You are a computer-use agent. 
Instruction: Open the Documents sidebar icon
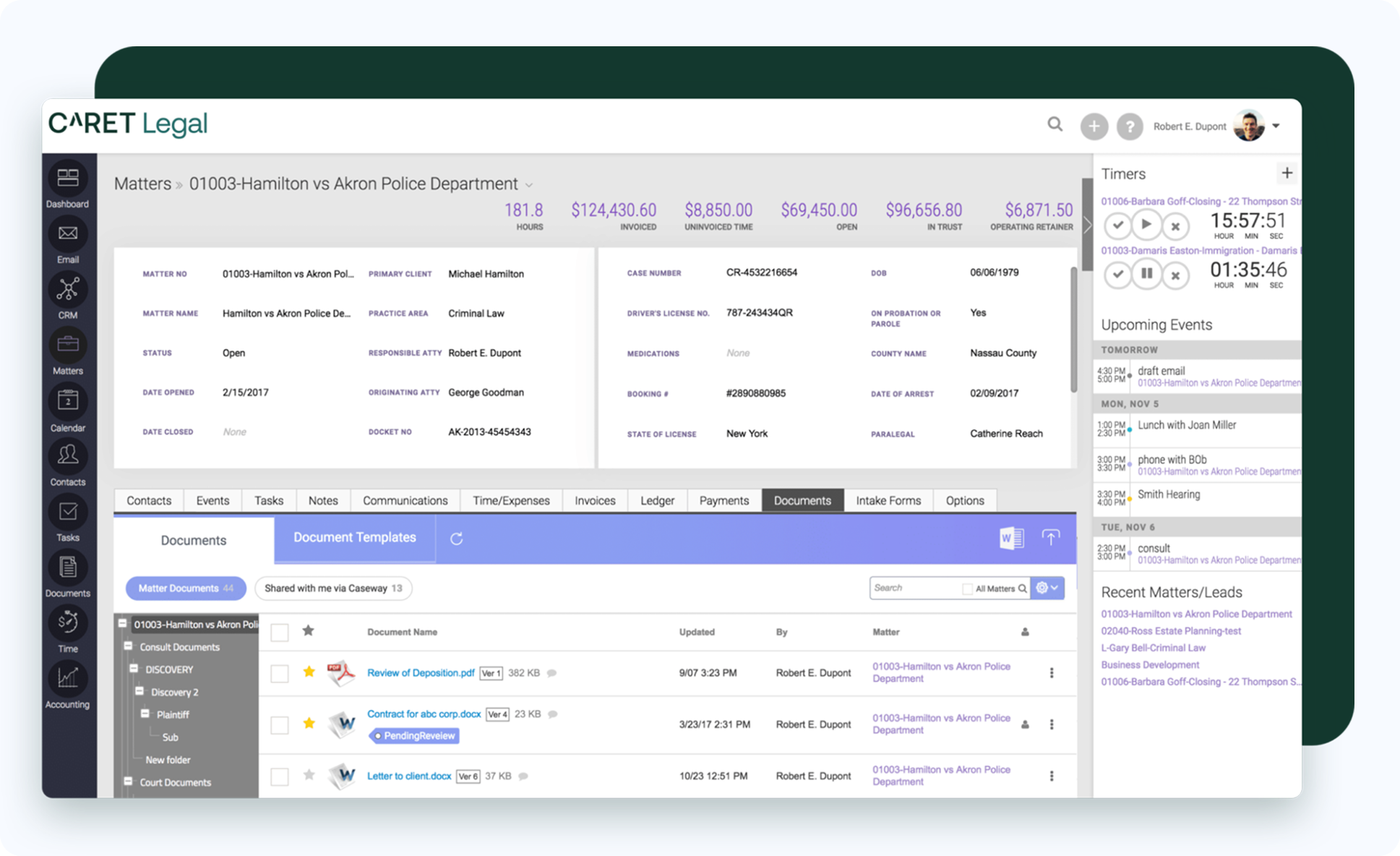click(68, 568)
